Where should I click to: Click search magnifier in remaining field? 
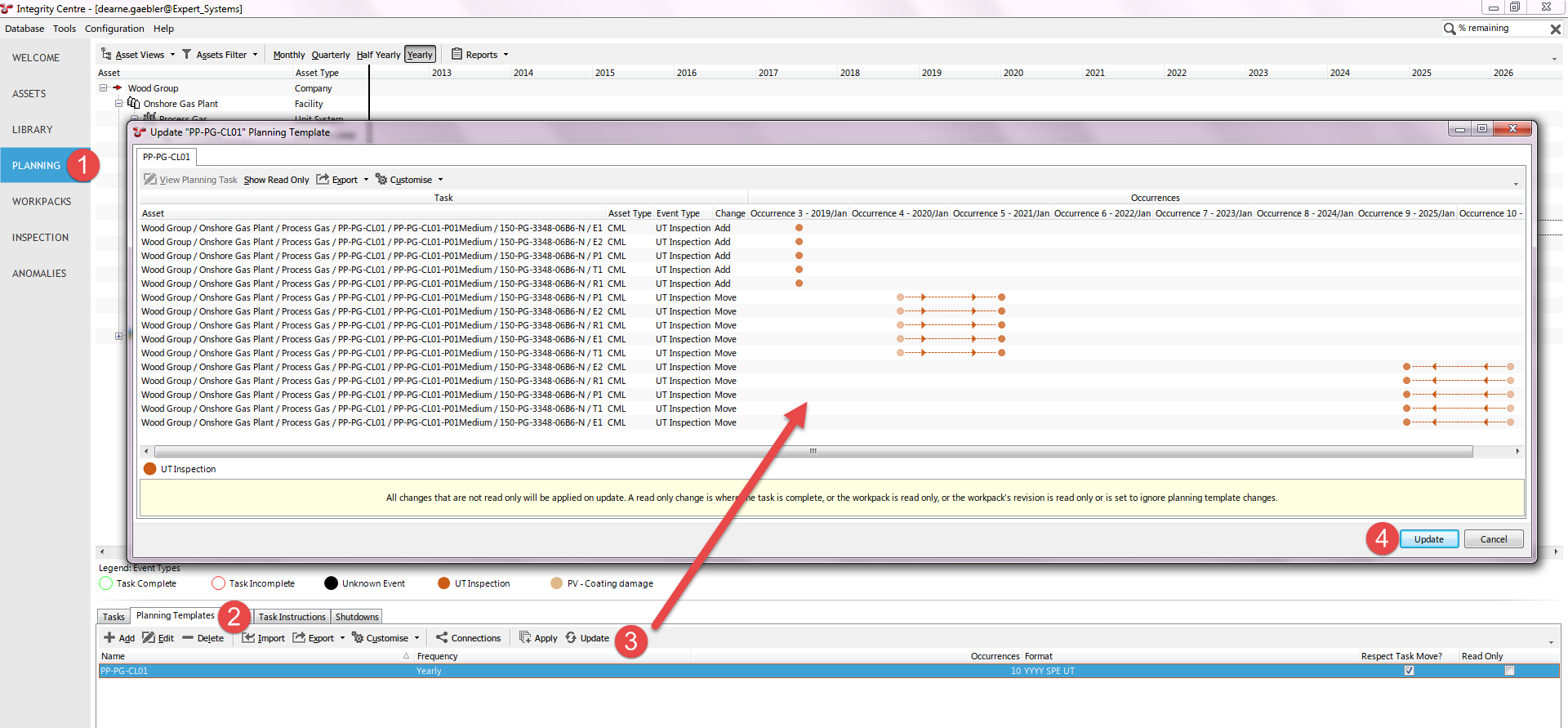coord(1450,29)
